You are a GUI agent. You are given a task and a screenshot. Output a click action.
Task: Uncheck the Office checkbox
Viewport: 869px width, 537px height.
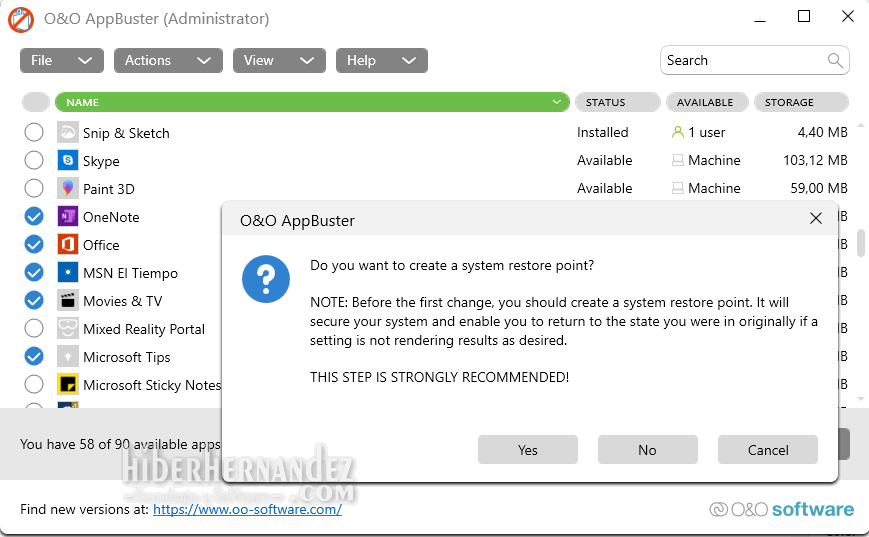click(x=34, y=244)
